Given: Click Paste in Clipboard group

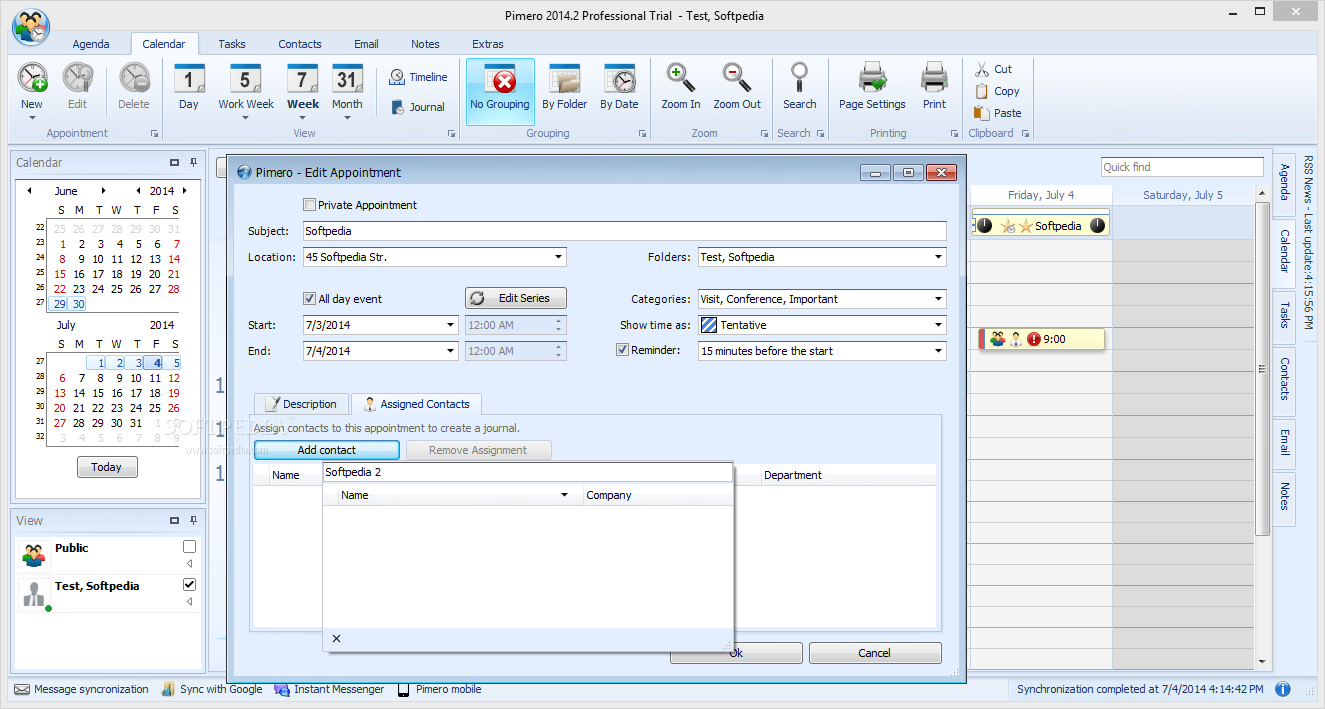Looking at the screenshot, I should (x=998, y=113).
